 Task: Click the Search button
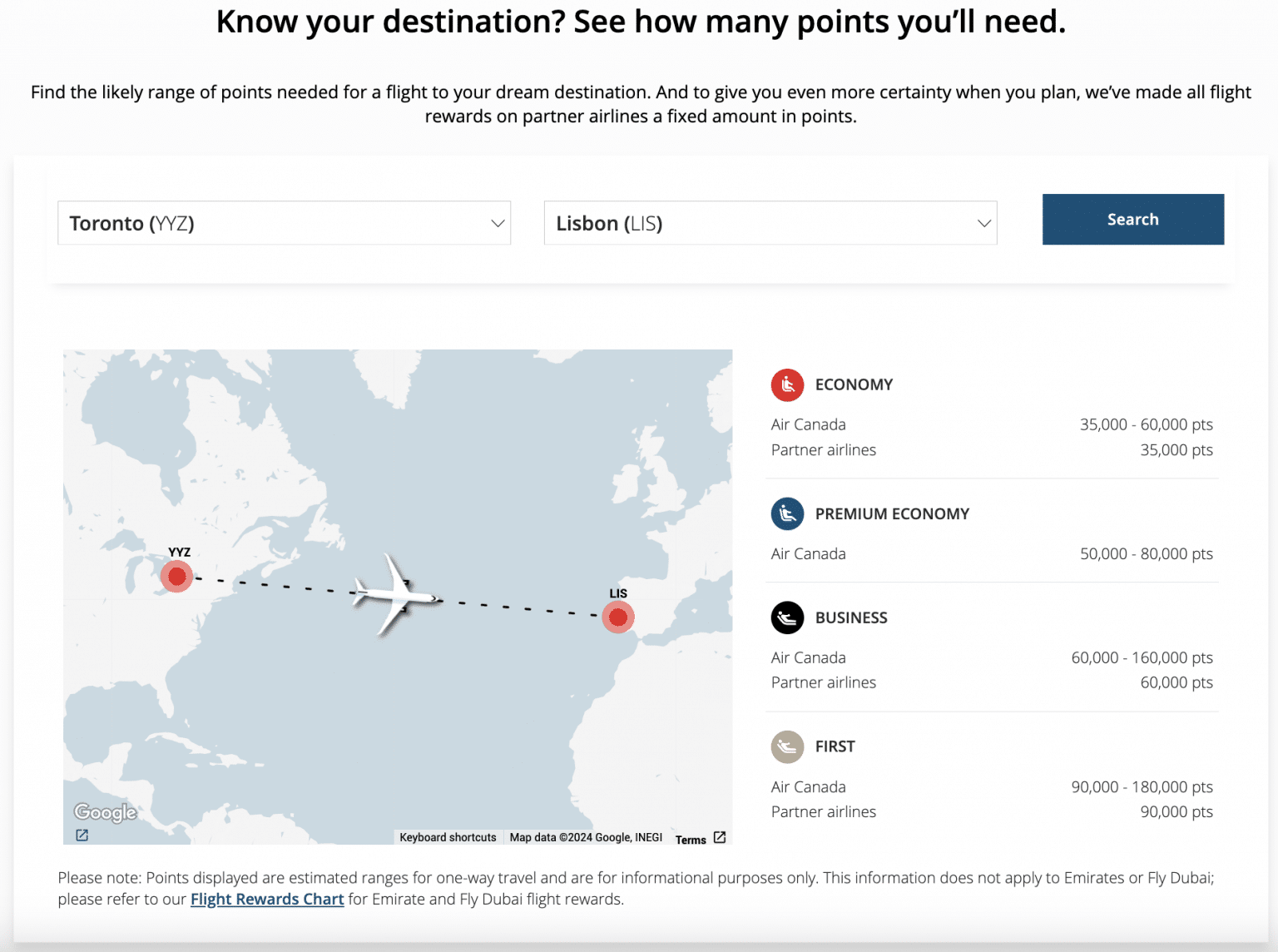pyautogui.click(x=1132, y=219)
